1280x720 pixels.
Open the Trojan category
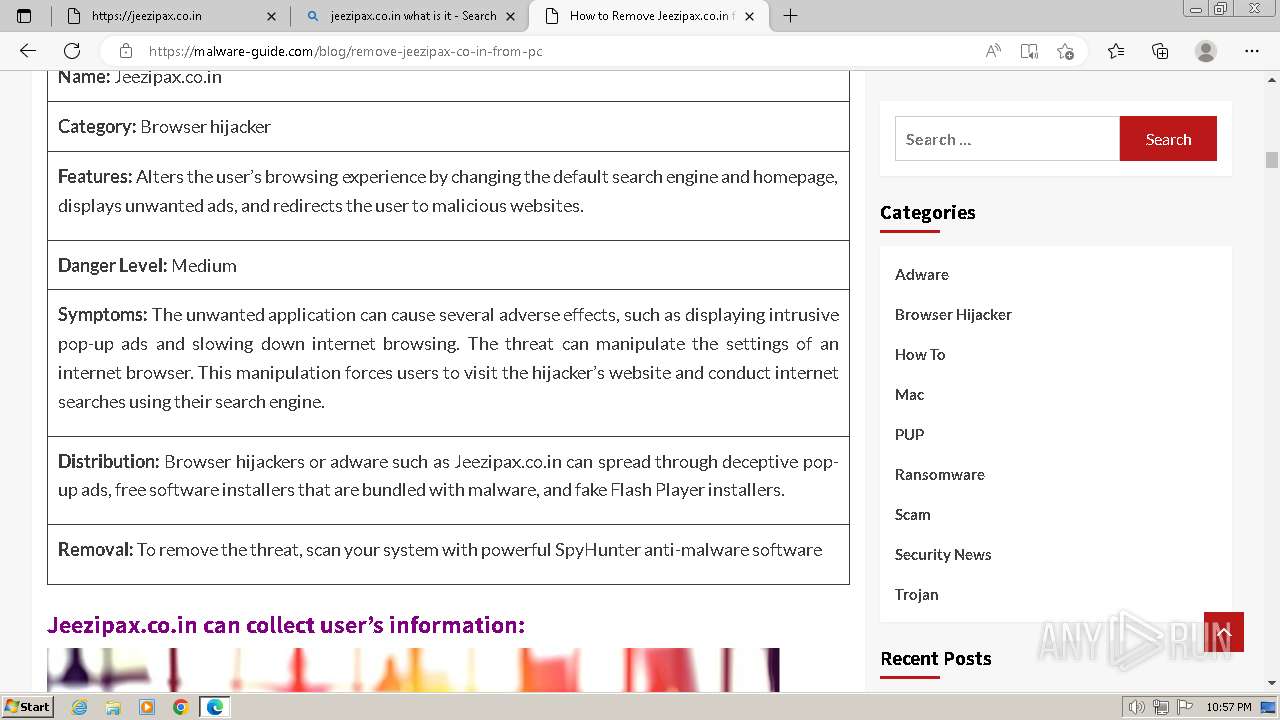tap(917, 594)
